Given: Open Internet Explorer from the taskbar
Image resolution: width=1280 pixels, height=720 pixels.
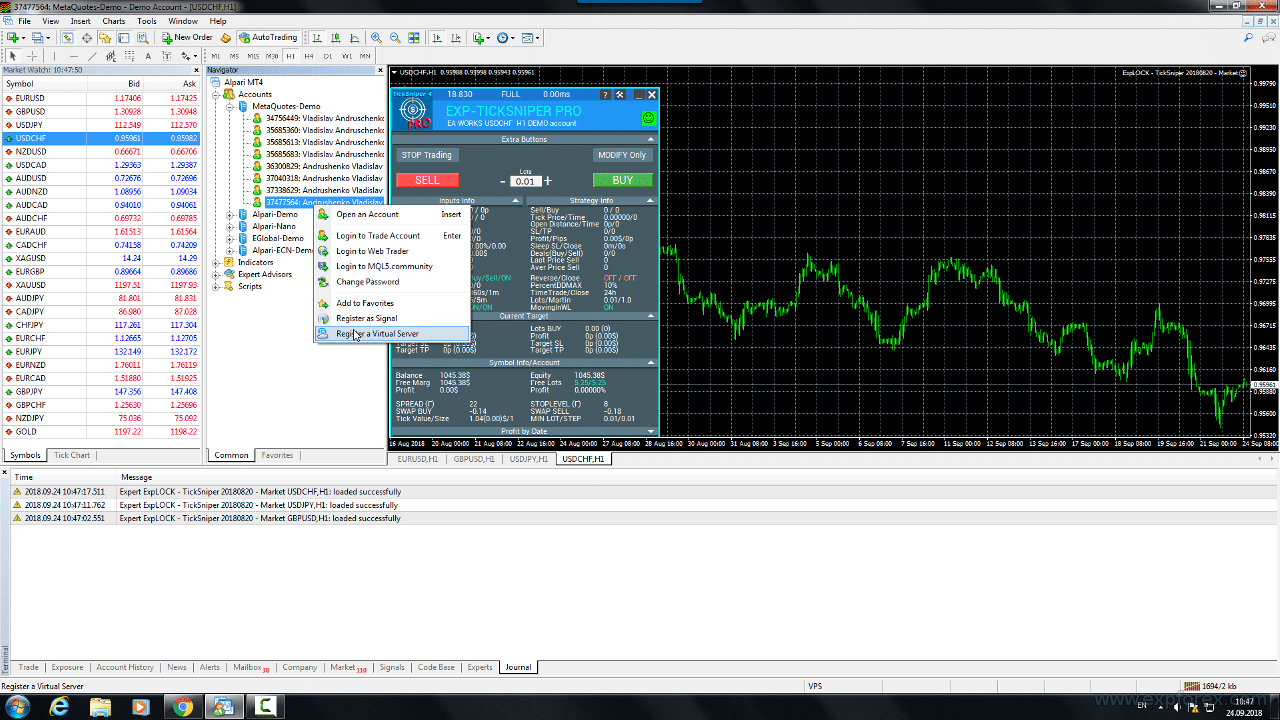Looking at the screenshot, I should 59,707.
